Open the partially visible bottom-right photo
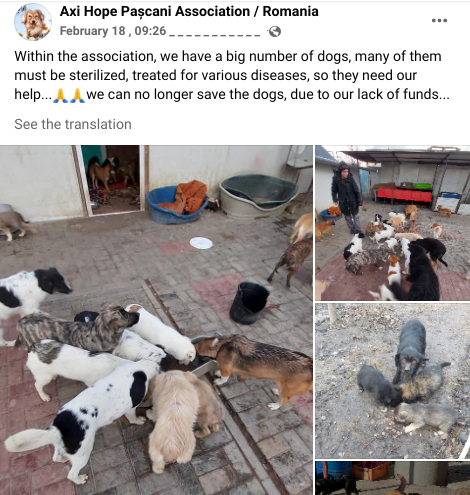 tap(393, 478)
